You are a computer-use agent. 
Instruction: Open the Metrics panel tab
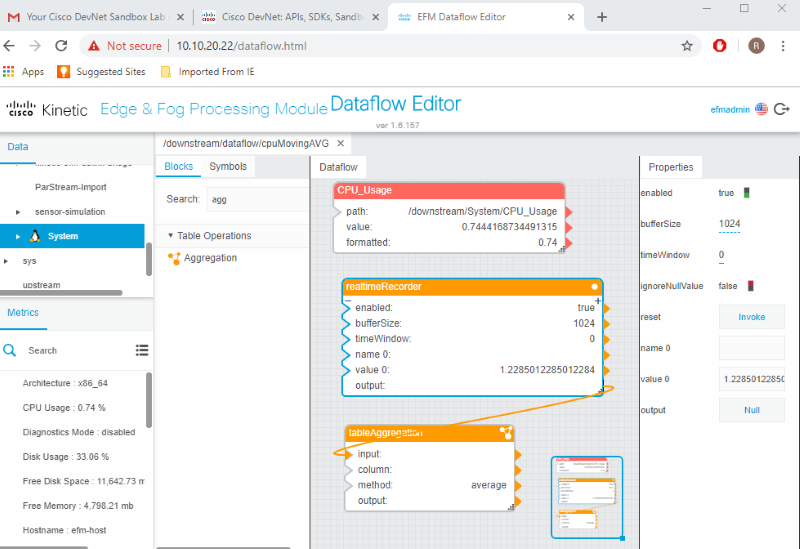tap(23, 313)
